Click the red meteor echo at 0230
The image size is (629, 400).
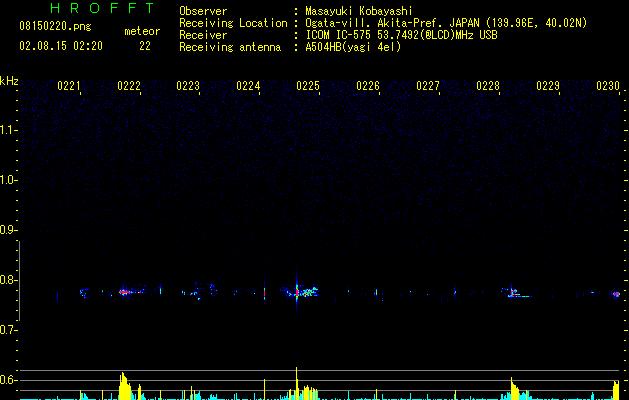[x=617, y=294]
